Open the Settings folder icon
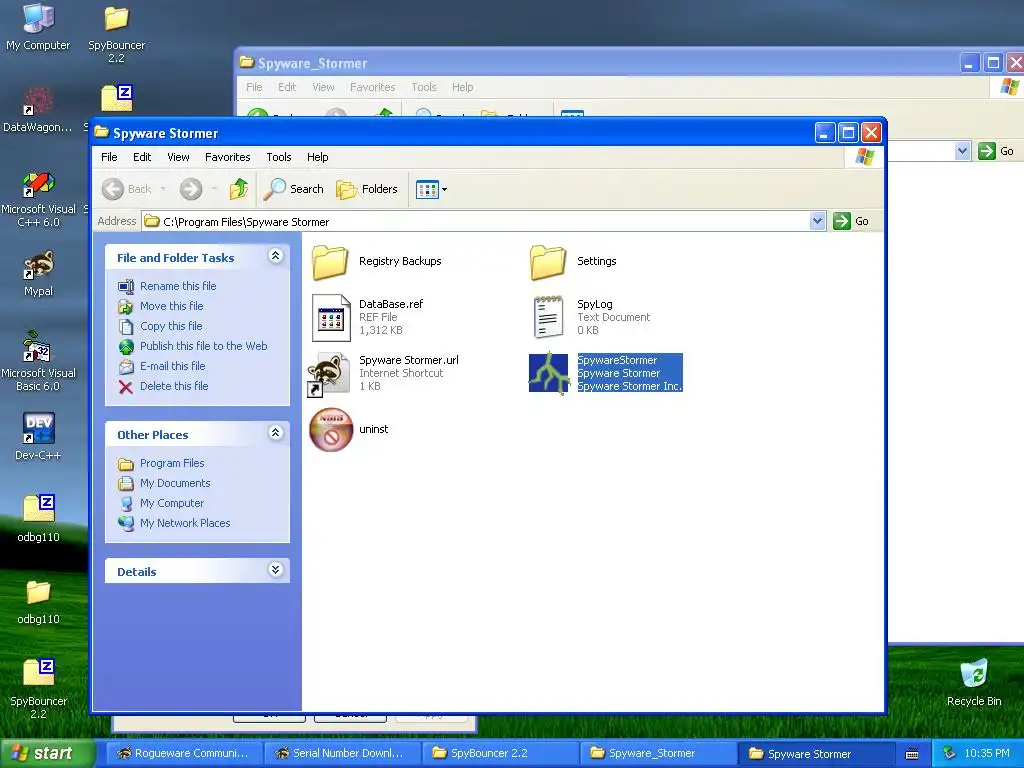 [x=548, y=261]
